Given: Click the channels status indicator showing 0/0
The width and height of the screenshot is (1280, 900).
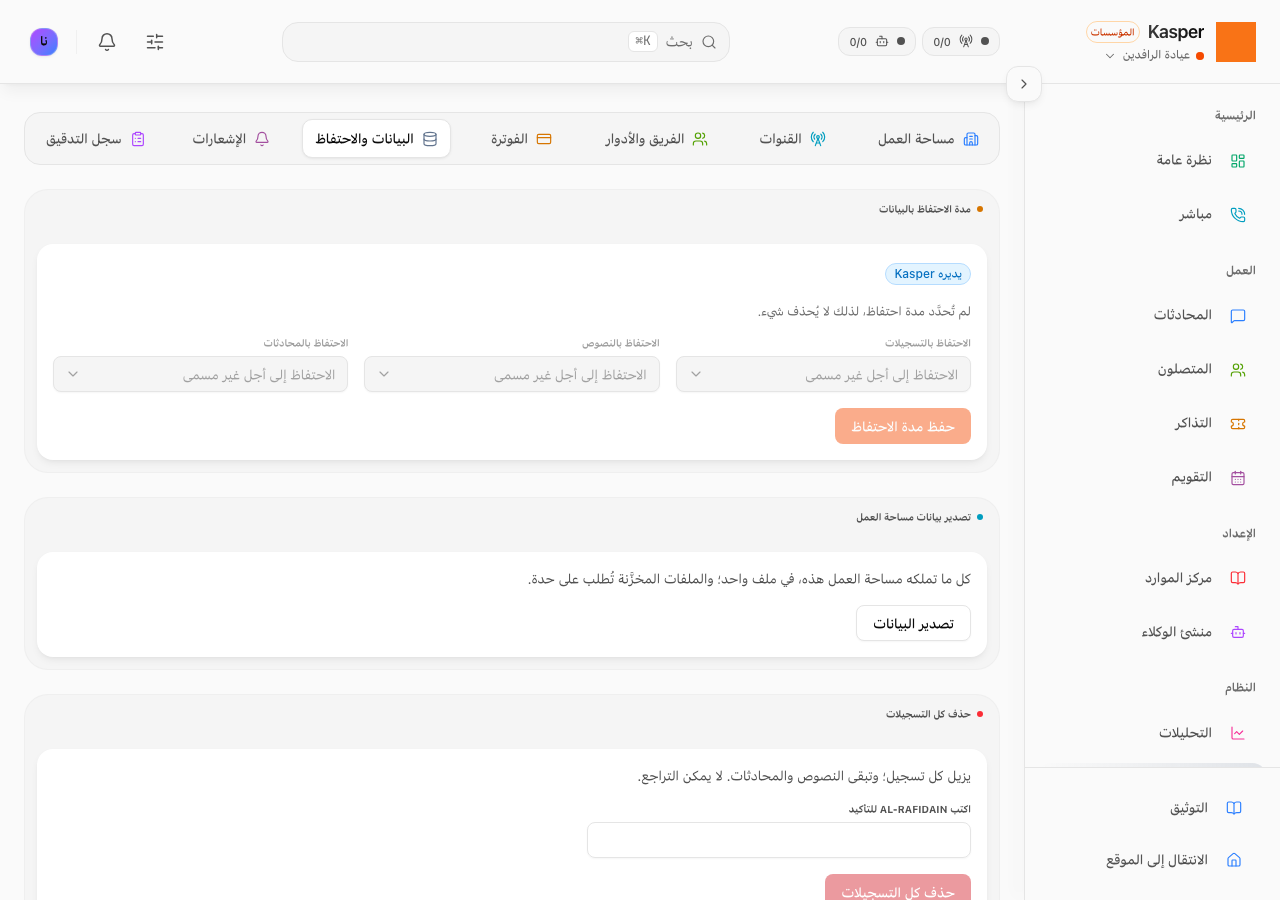Looking at the screenshot, I should coord(960,42).
